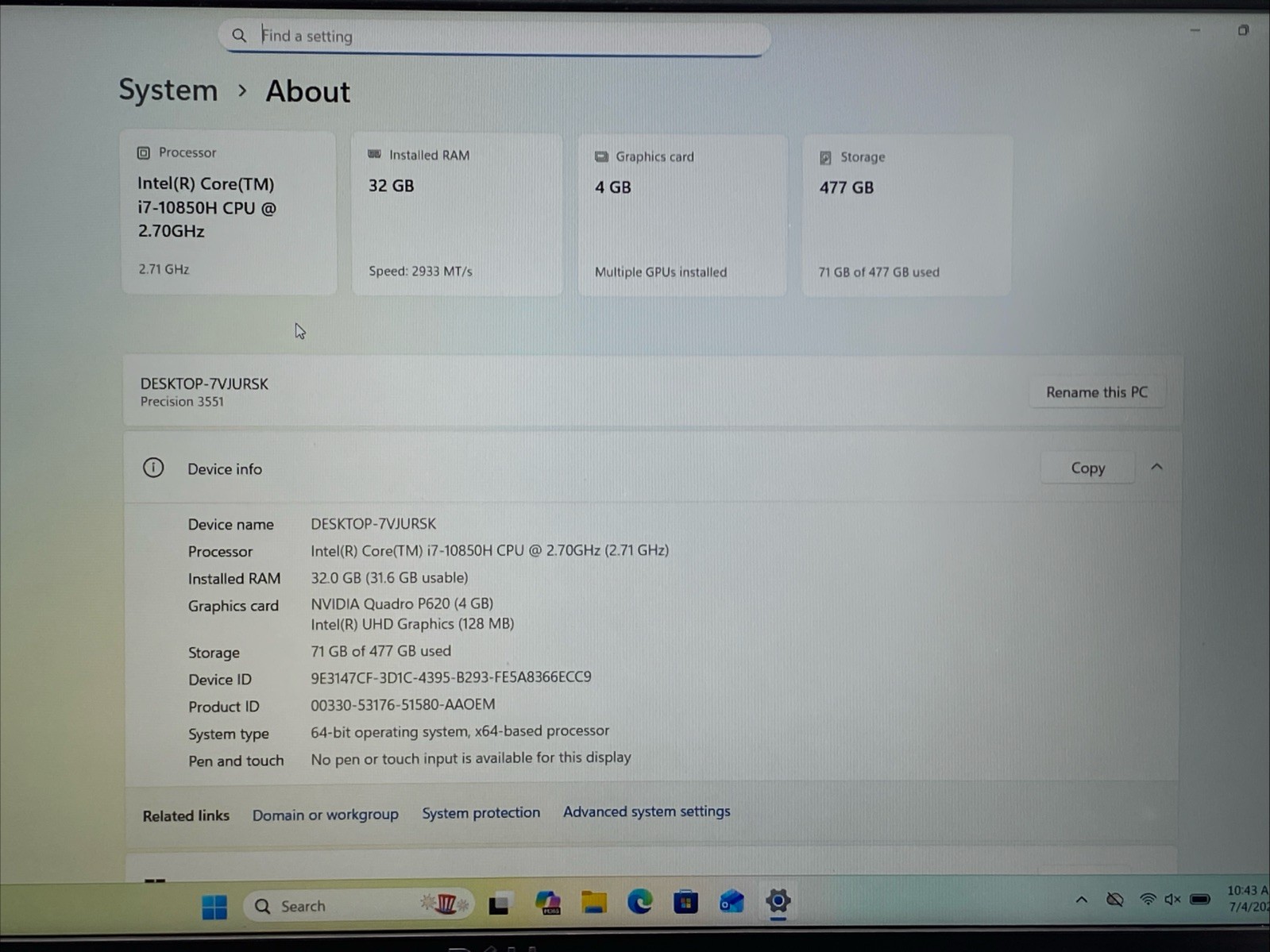Open Advanced system settings link
Screen dimensions: 1270x952
pyautogui.click(x=647, y=811)
